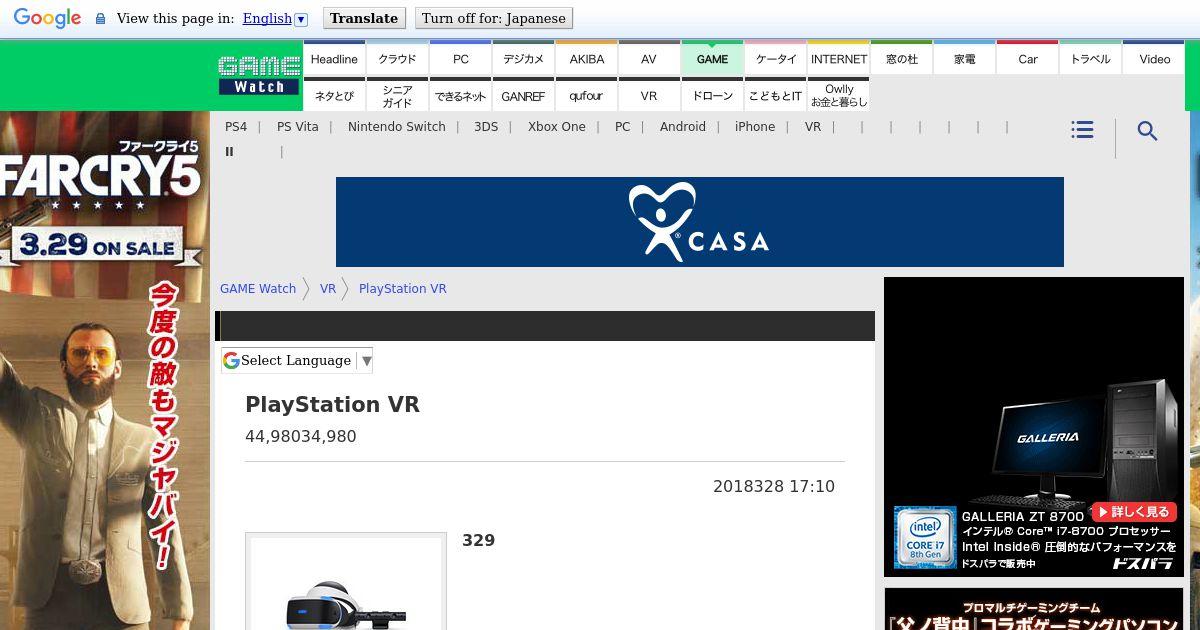Open the Headline tab
The height and width of the screenshot is (630, 1200).
click(x=334, y=59)
